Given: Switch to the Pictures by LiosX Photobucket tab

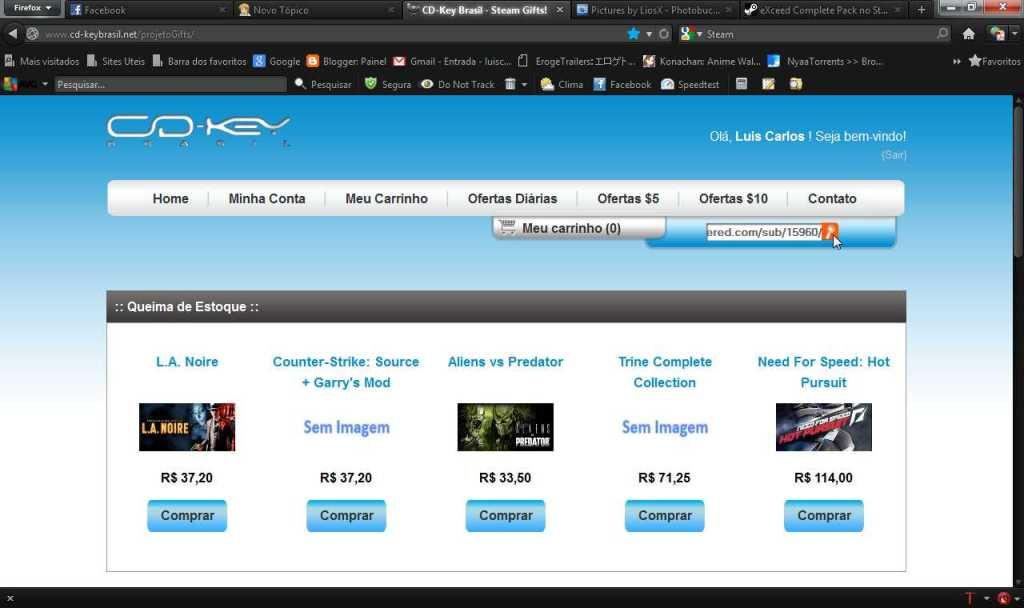Looking at the screenshot, I should [x=654, y=10].
